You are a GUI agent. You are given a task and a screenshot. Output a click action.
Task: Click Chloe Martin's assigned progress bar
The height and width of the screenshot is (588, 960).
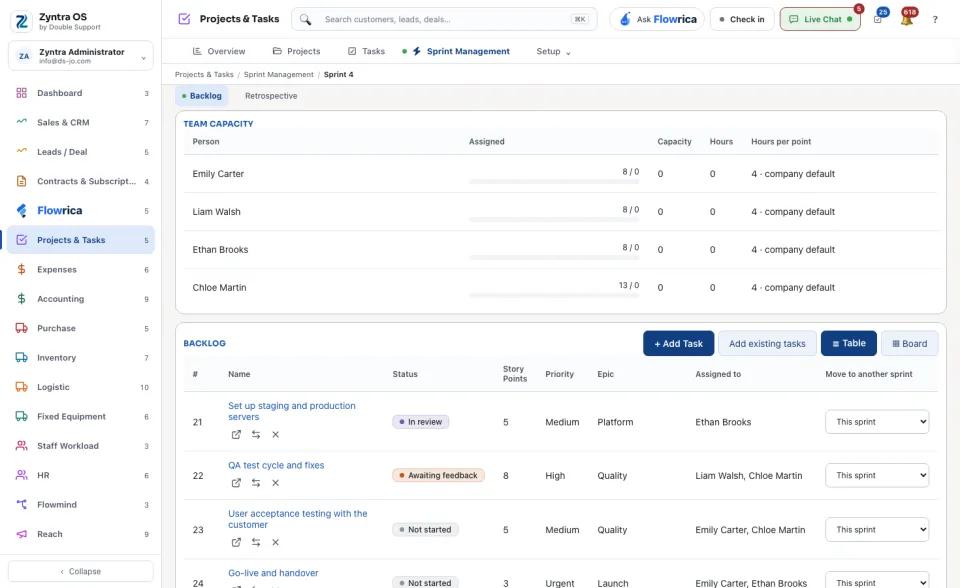(x=554, y=296)
